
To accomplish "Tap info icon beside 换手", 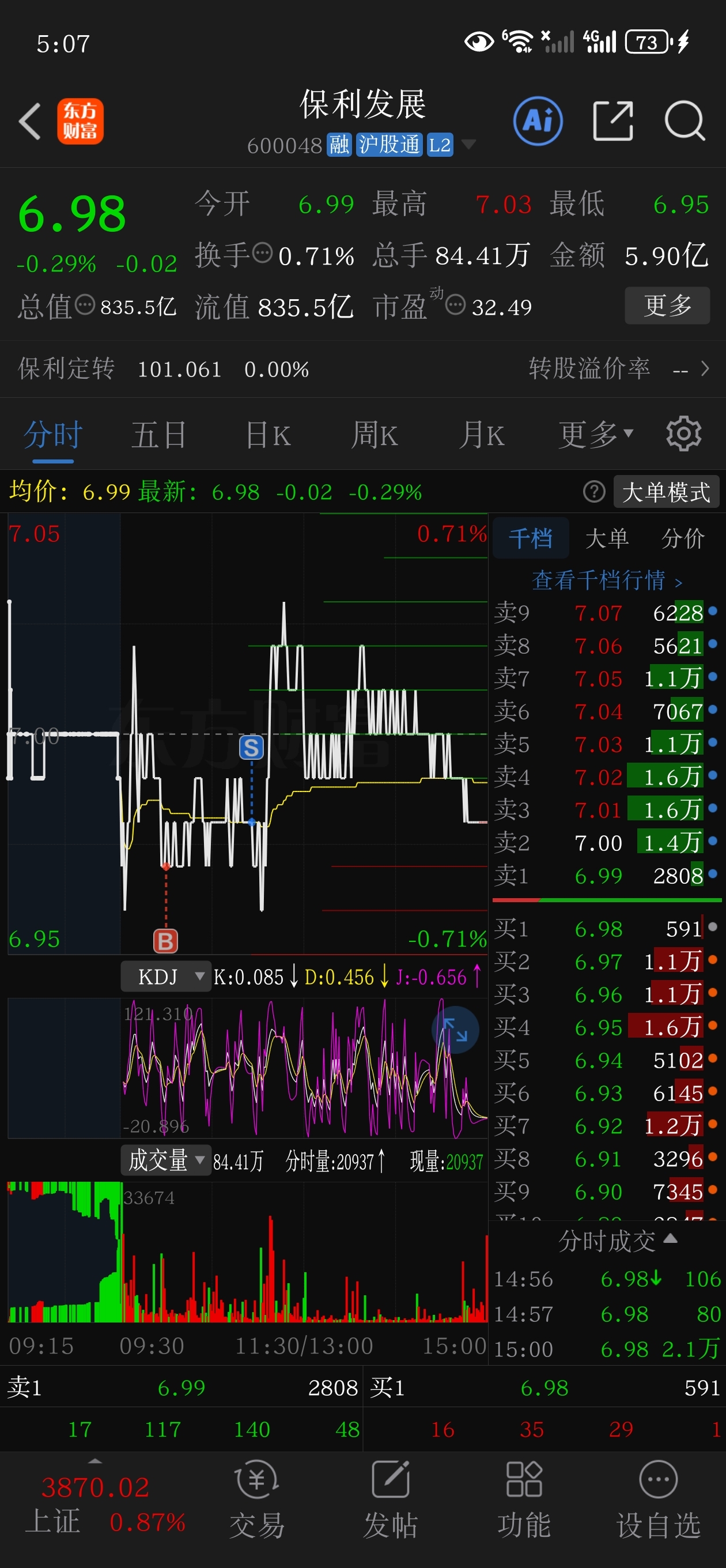I will click(x=262, y=252).
